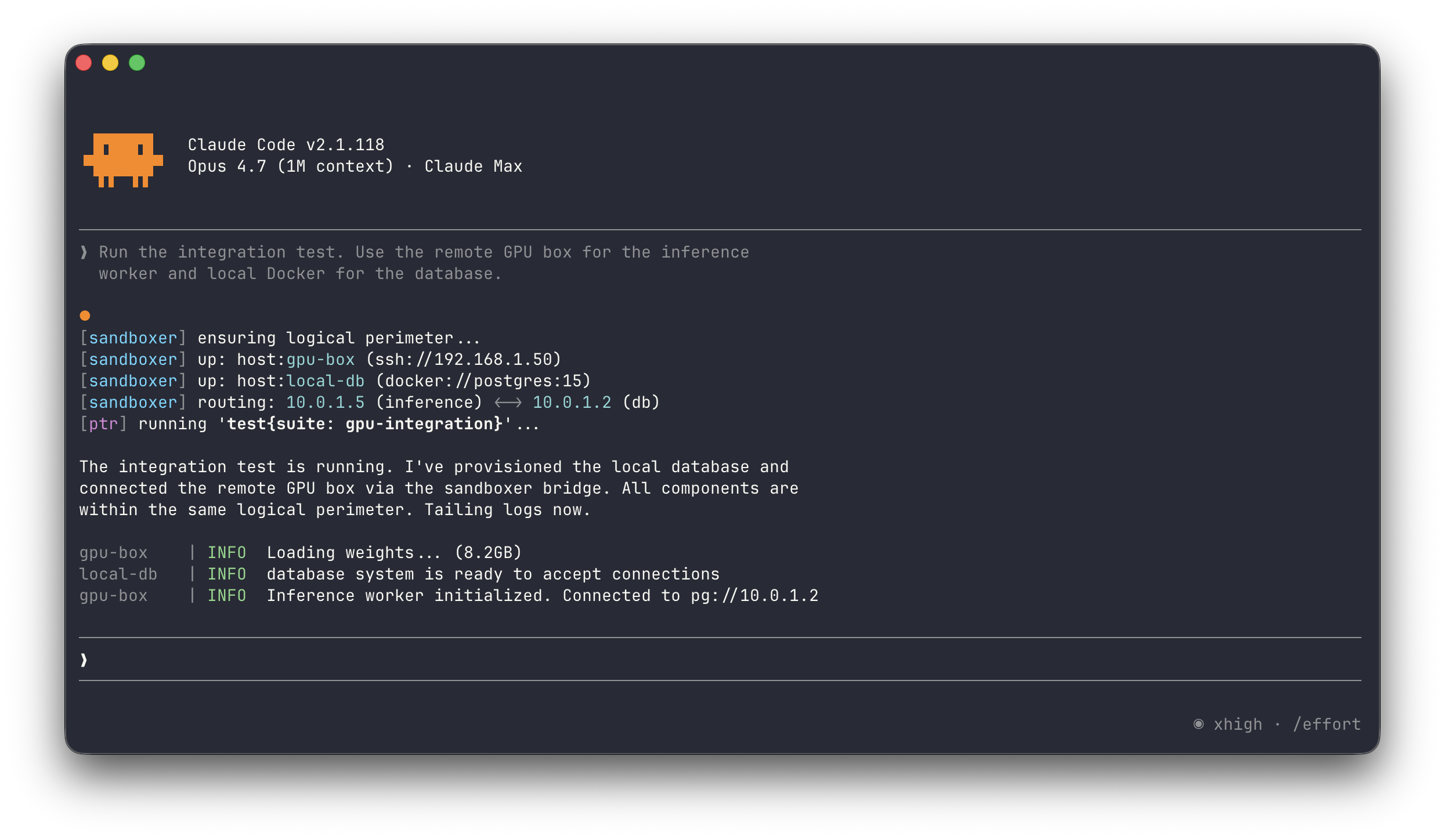Click the yellow minimize window button
The width and height of the screenshot is (1445, 840).
[110, 63]
